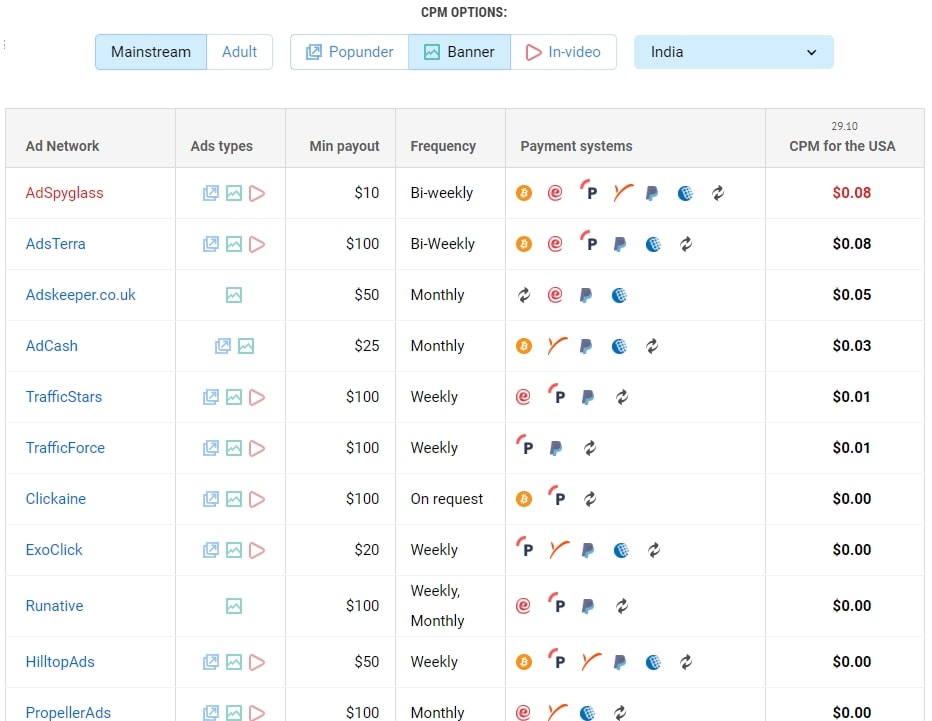Click the Bi-weekly frequency in AdSpyglass row
Viewport: 932px width, 721px height.
point(442,193)
